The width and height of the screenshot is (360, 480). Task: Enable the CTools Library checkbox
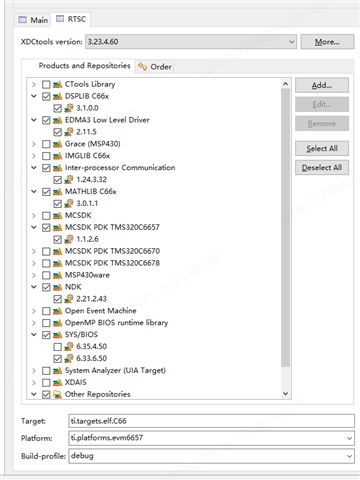click(46, 85)
